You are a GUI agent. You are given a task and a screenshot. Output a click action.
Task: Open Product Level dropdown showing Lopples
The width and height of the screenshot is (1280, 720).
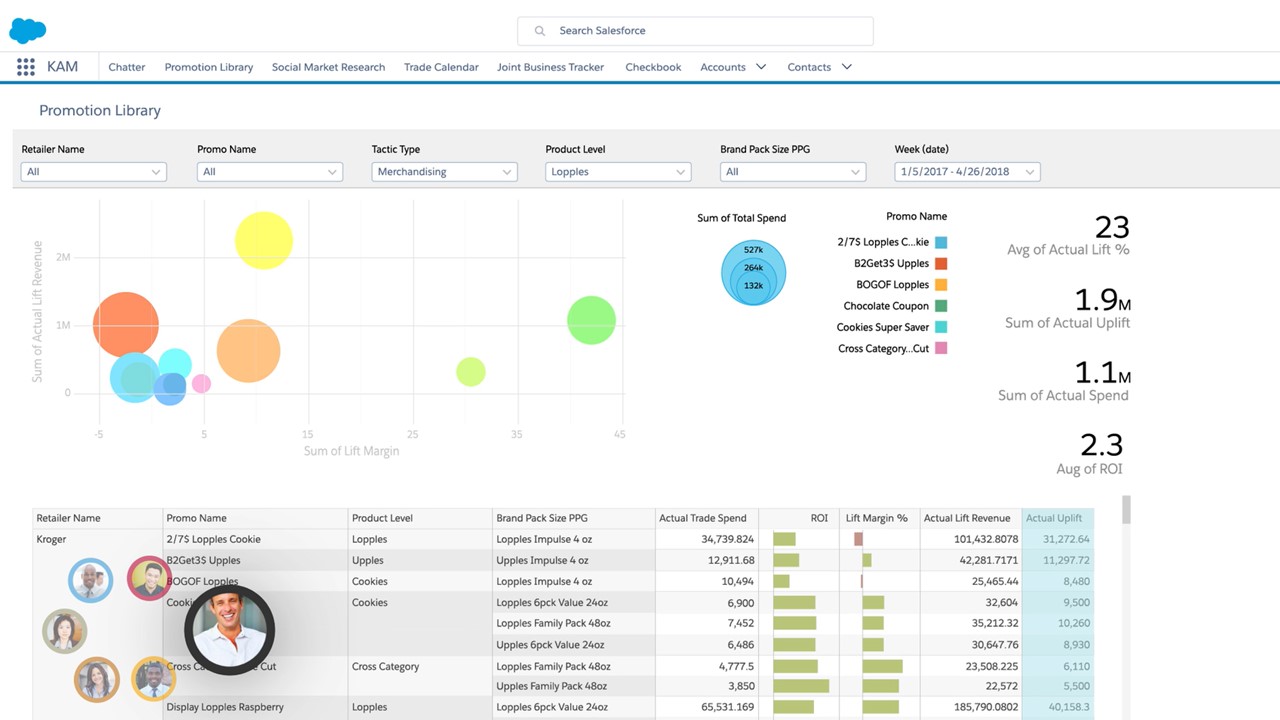618,172
